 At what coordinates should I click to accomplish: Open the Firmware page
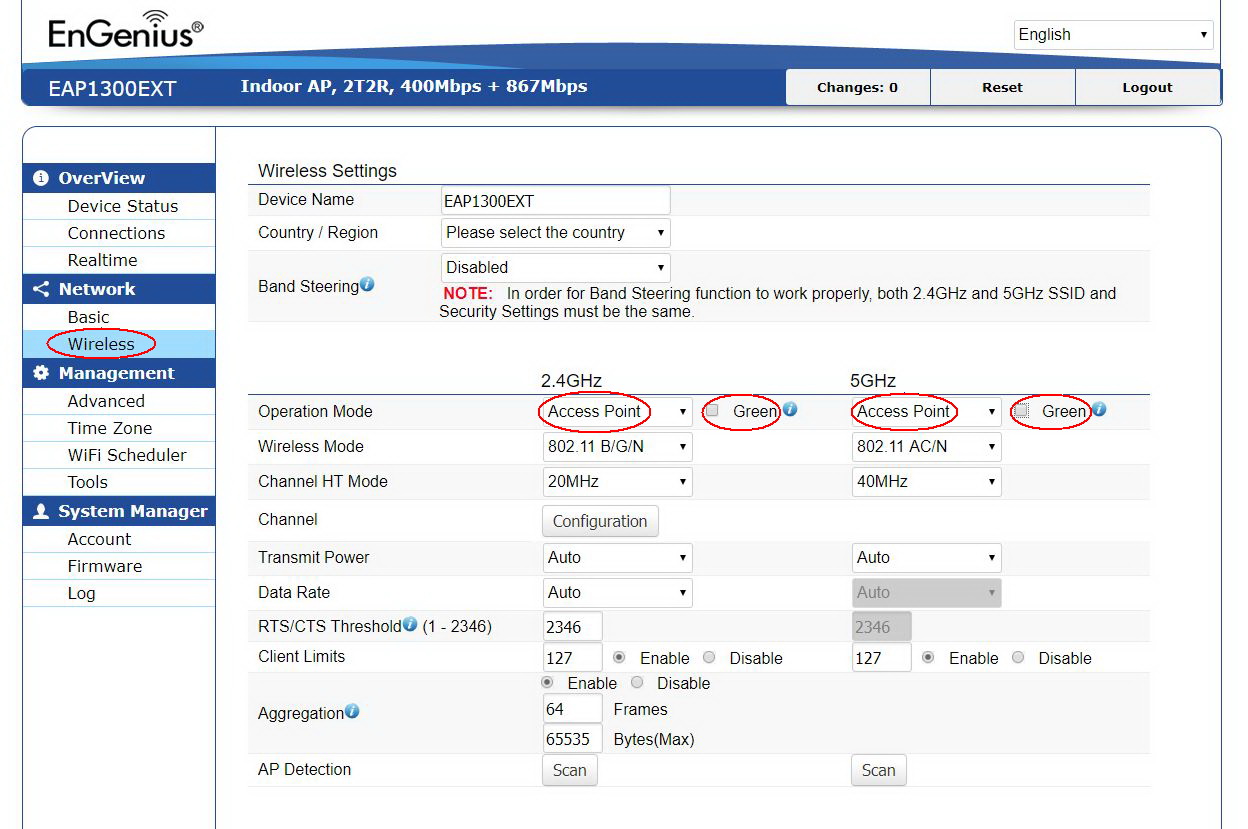104,566
